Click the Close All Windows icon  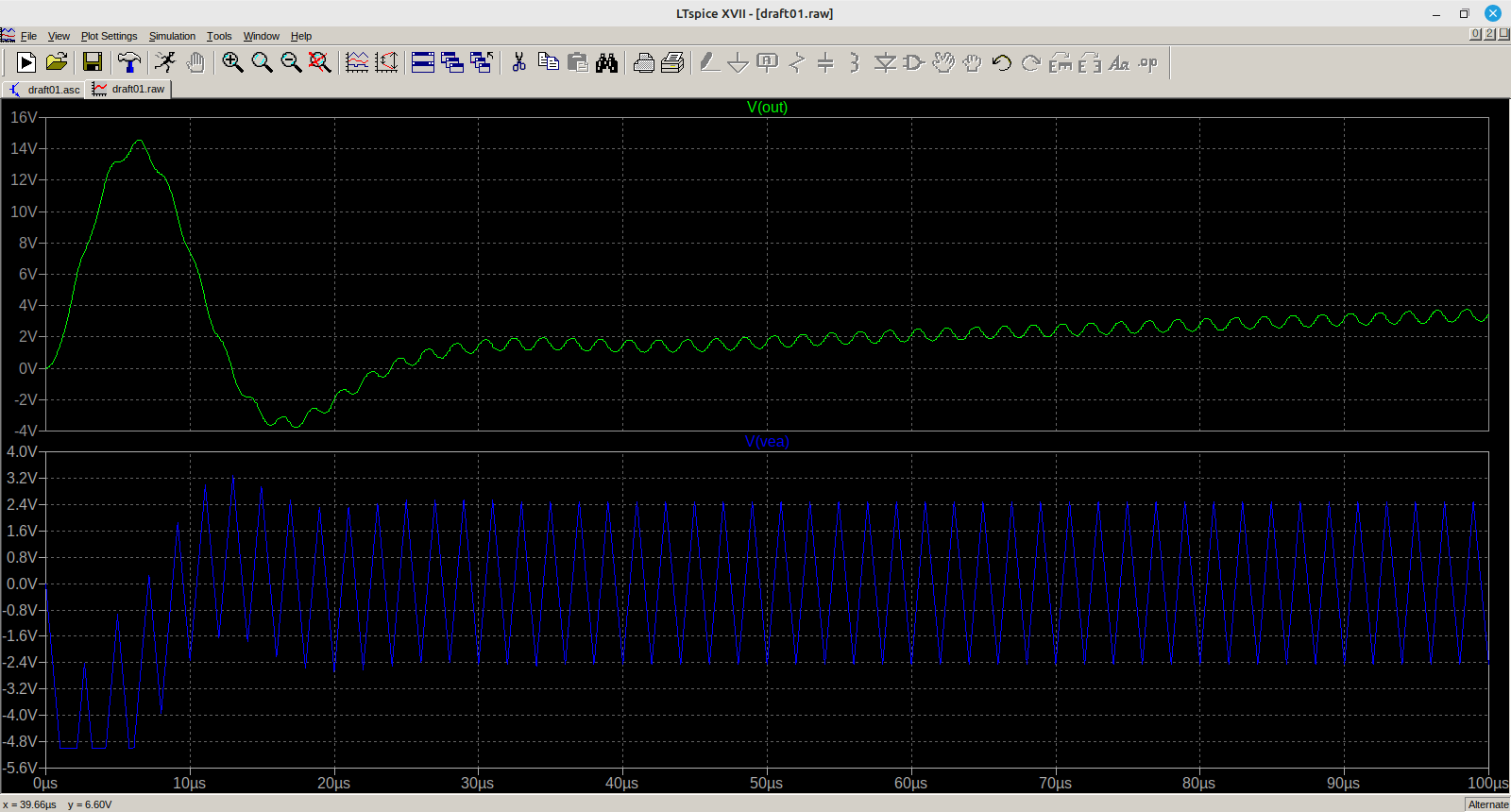pyautogui.click(x=482, y=62)
